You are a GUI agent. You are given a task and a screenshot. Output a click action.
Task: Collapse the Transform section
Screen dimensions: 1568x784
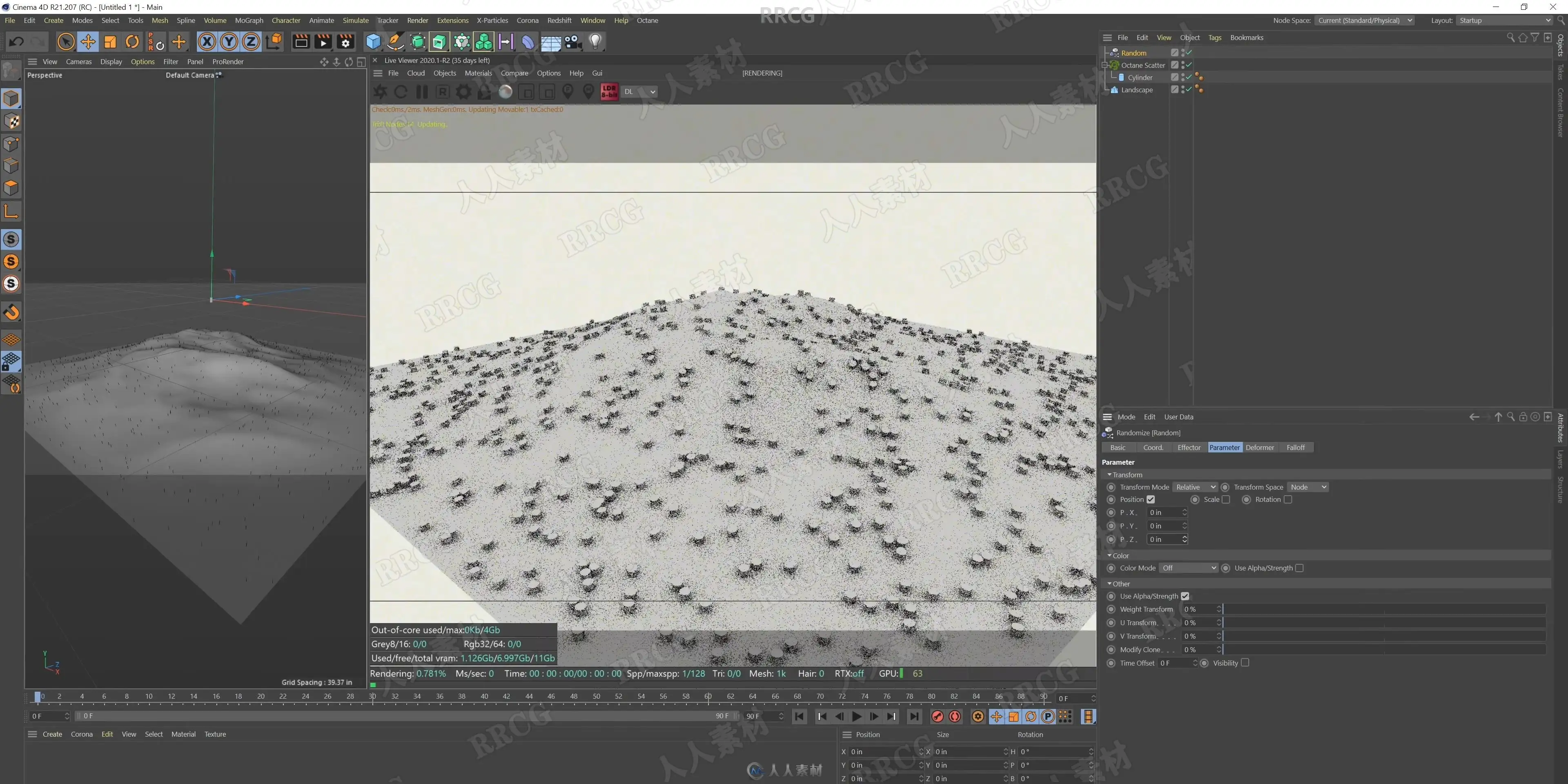click(1110, 475)
